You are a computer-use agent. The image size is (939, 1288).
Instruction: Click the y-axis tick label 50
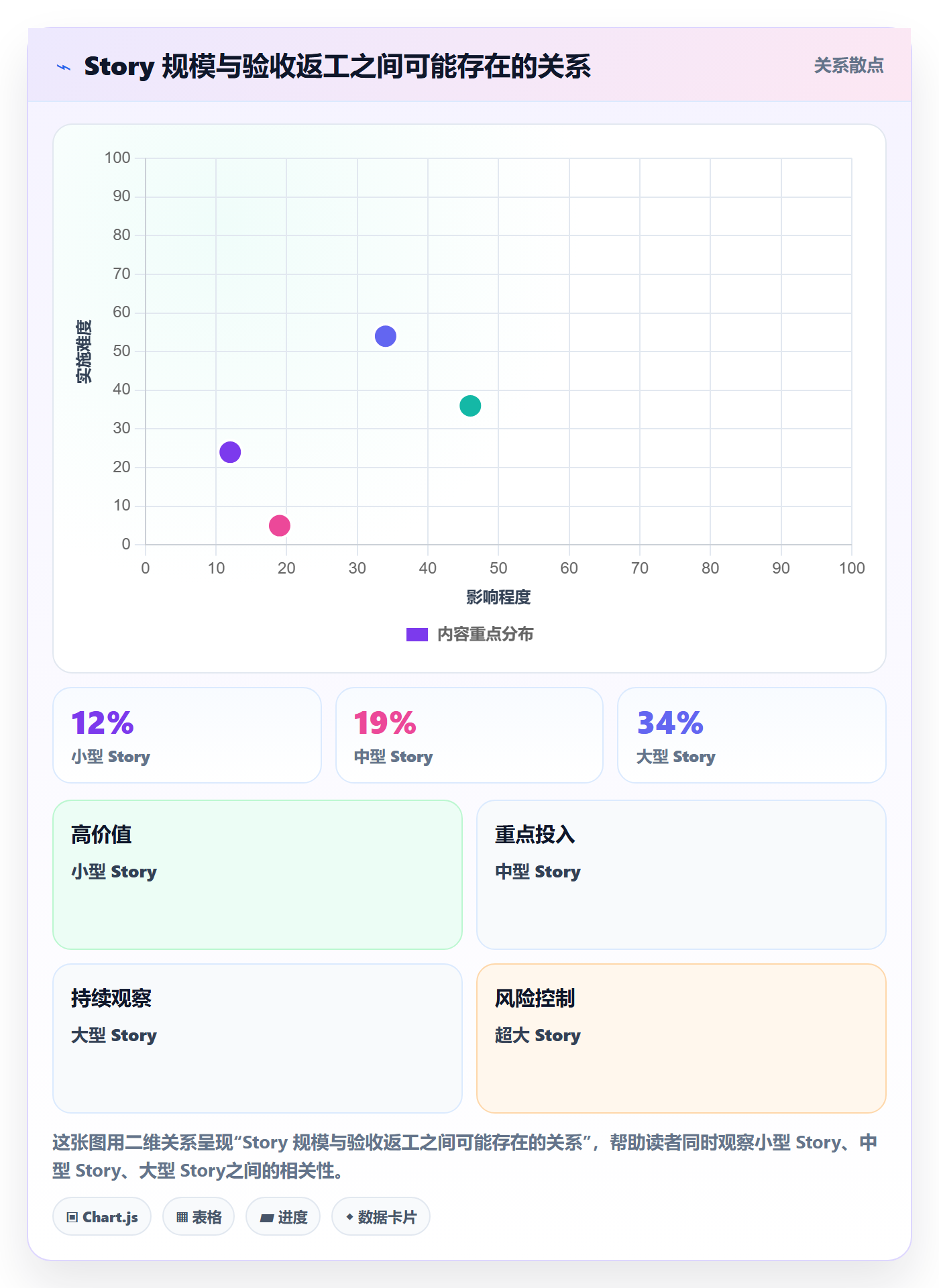[121, 351]
